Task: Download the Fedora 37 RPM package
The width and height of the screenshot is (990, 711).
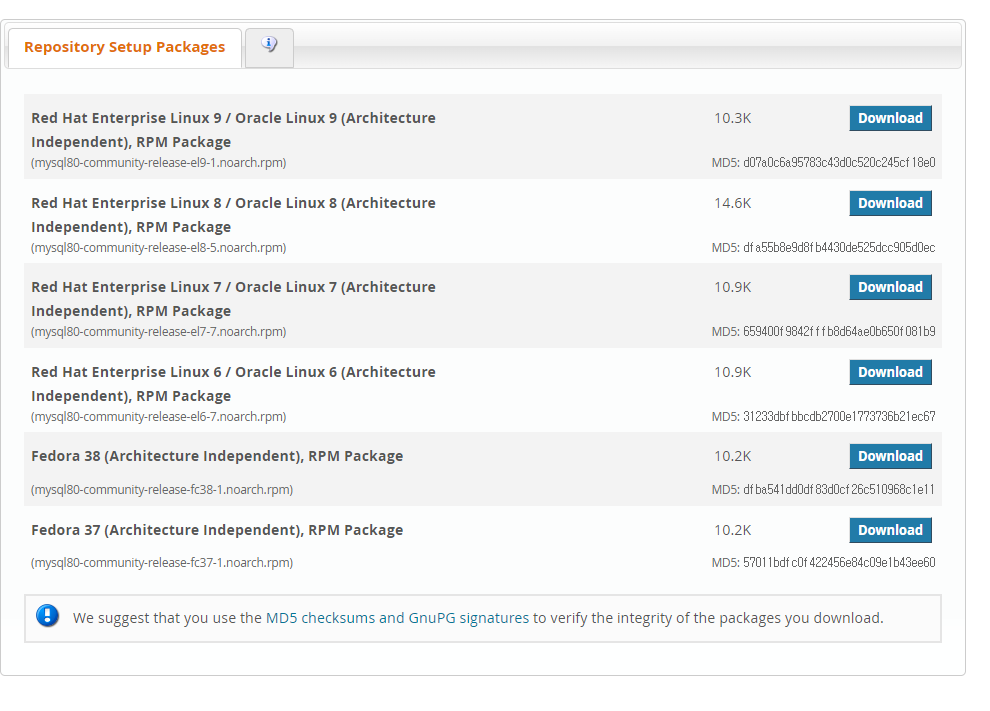Action: pos(890,530)
